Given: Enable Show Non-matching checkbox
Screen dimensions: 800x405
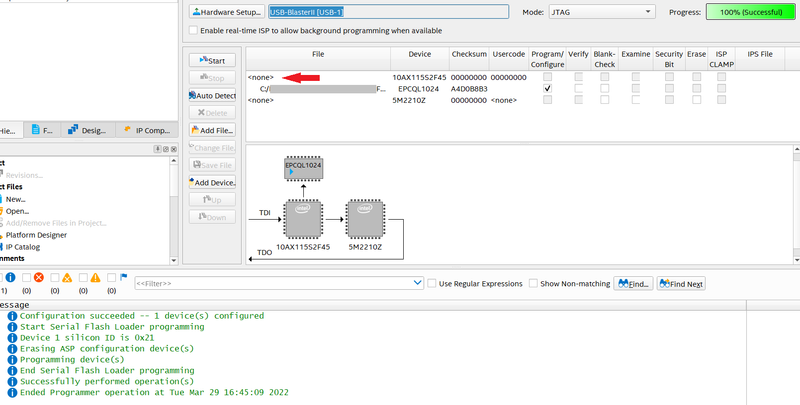Looking at the screenshot, I should 534,284.
